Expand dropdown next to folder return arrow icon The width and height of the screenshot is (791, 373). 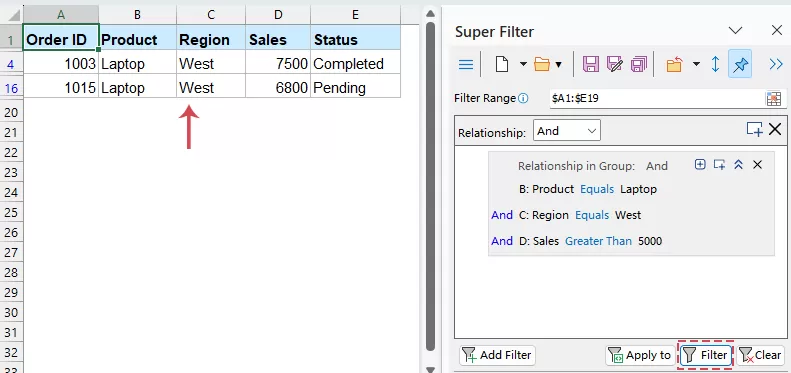tap(696, 64)
